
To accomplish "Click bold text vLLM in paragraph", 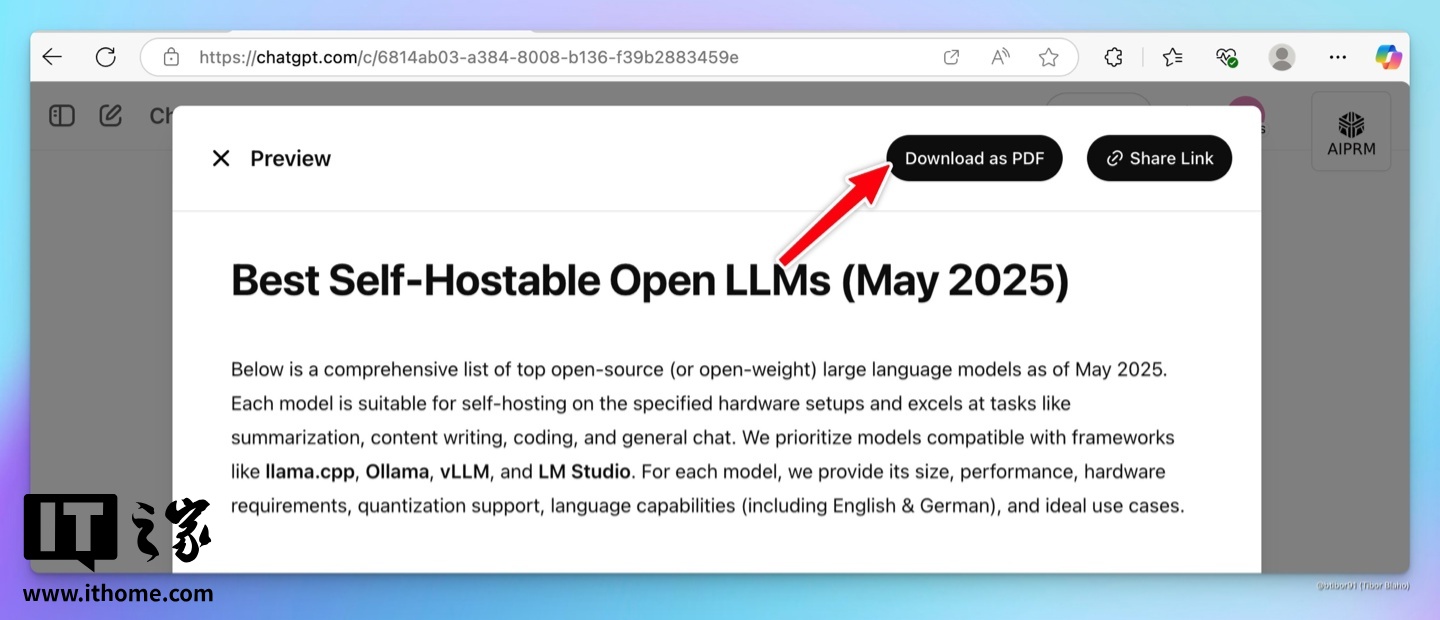I will pyautogui.click(x=467, y=471).
